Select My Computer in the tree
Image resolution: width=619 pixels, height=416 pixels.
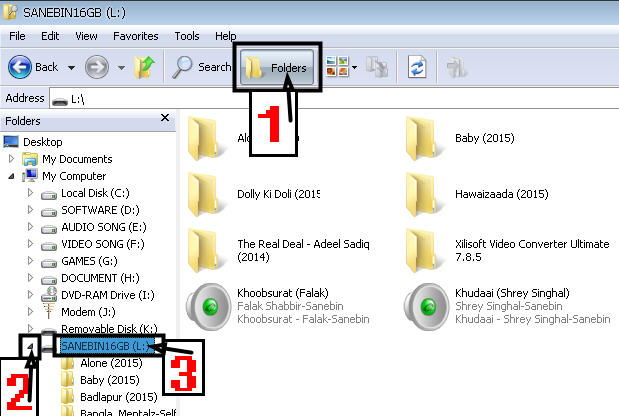[74, 176]
